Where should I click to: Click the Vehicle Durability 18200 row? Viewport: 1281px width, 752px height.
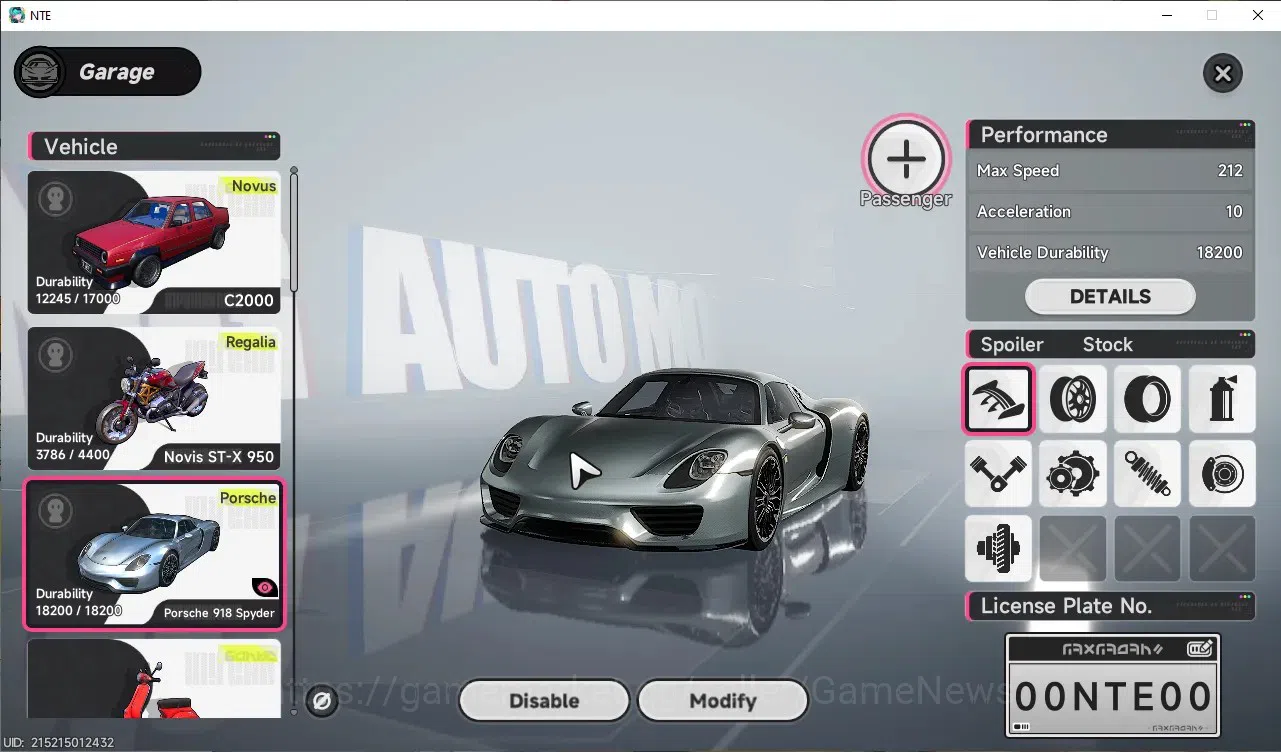coord(1110,253)
